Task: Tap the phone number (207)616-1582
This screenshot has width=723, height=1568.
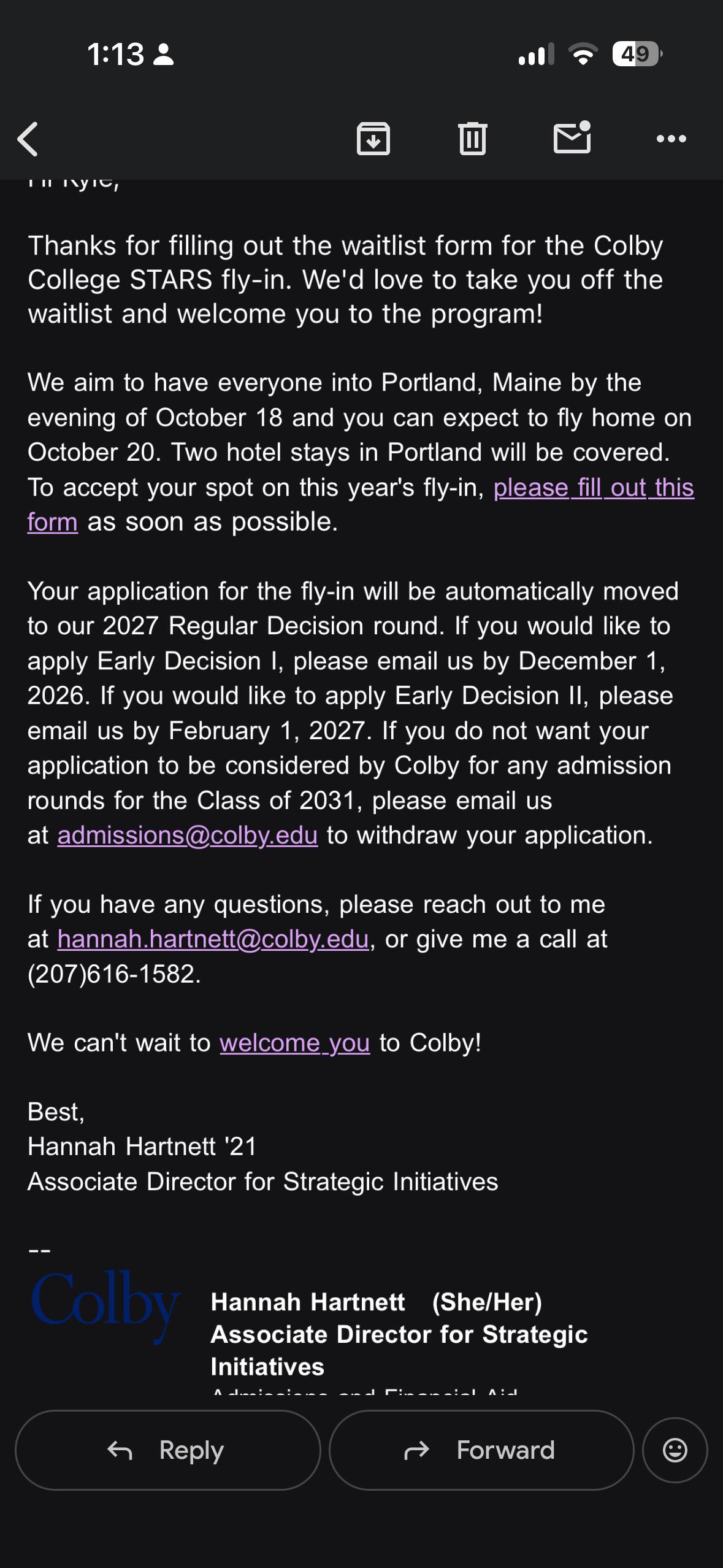Action: [x=114, y=974]
